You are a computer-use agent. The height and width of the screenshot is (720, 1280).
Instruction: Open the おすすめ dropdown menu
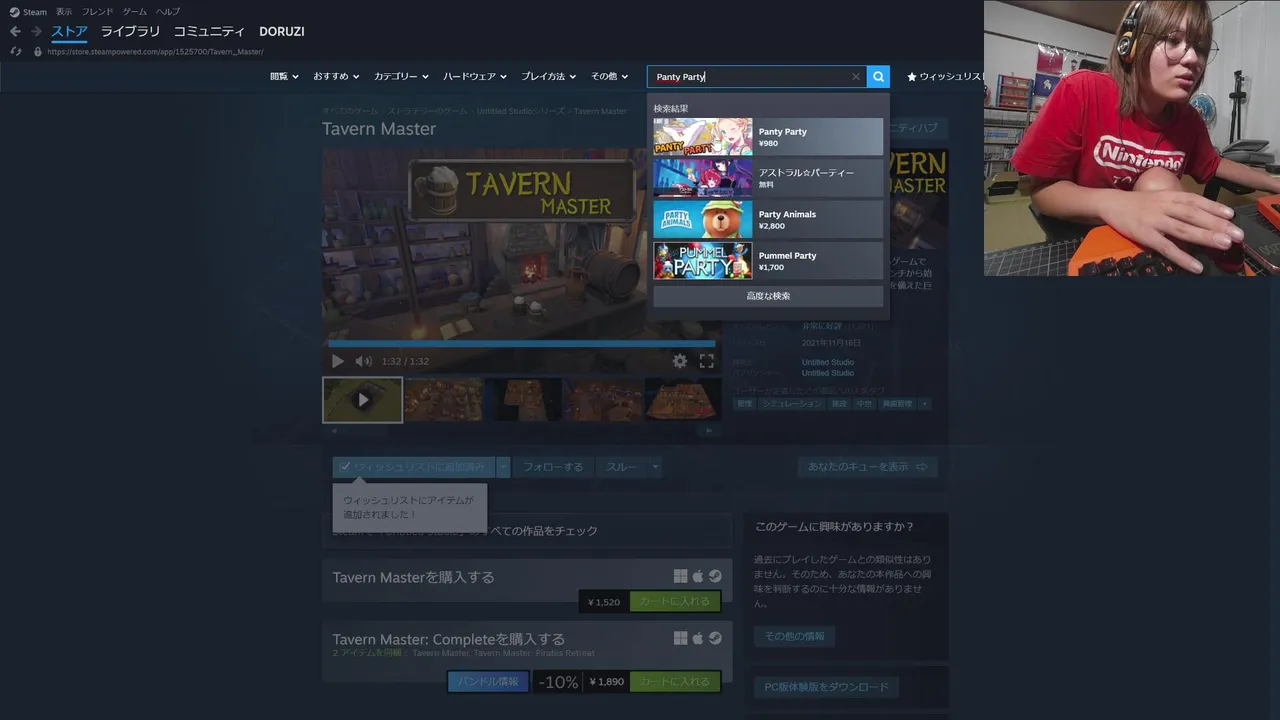(x=337, y=77)
